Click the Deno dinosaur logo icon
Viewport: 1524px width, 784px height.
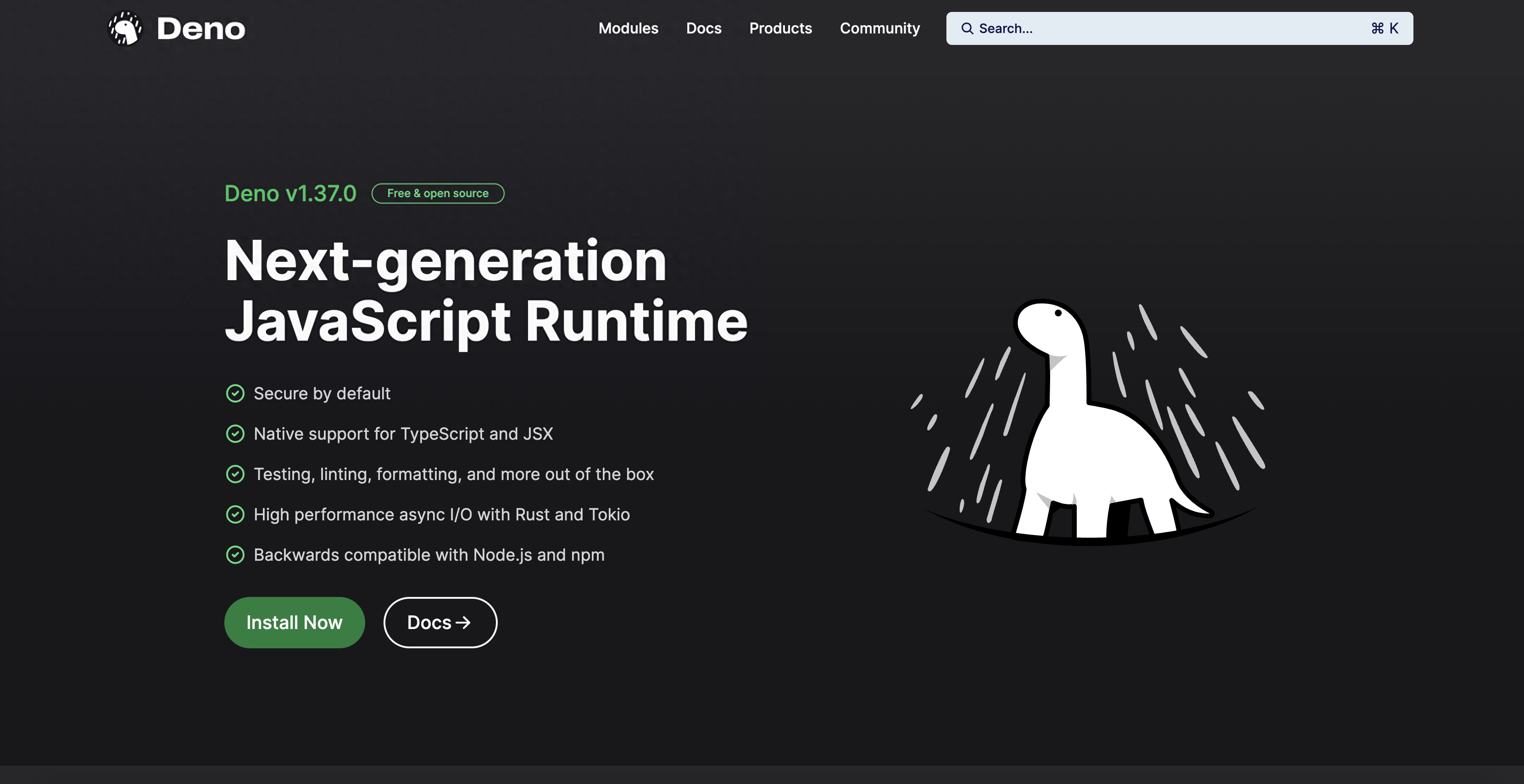(125, 28)
